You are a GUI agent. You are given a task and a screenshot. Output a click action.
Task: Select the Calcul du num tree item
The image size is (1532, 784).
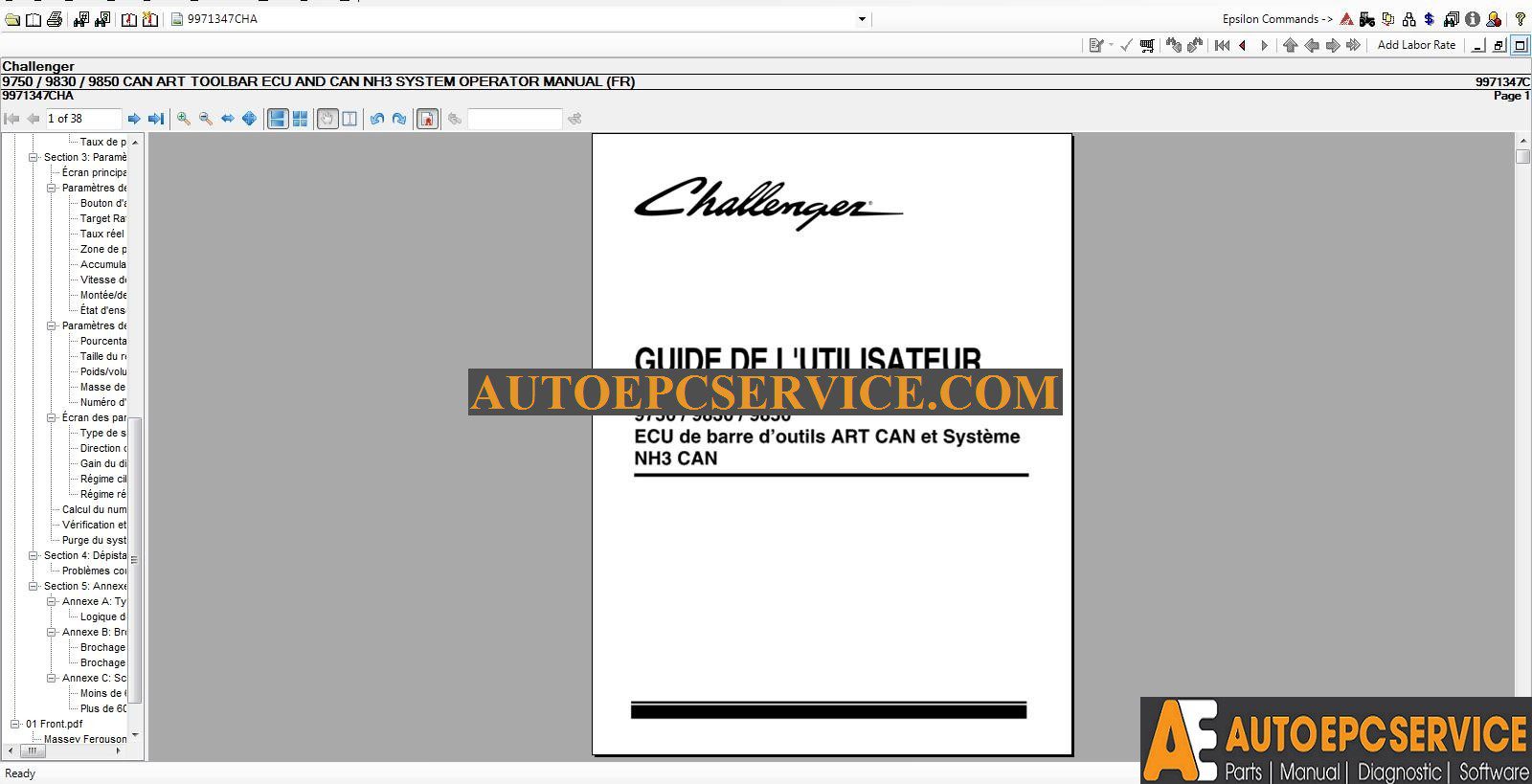point(94,509)
